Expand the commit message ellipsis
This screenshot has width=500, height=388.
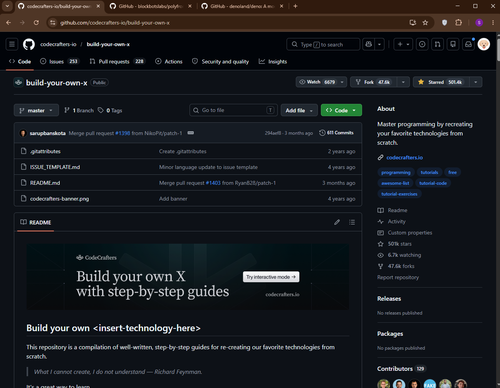[191, 133]
